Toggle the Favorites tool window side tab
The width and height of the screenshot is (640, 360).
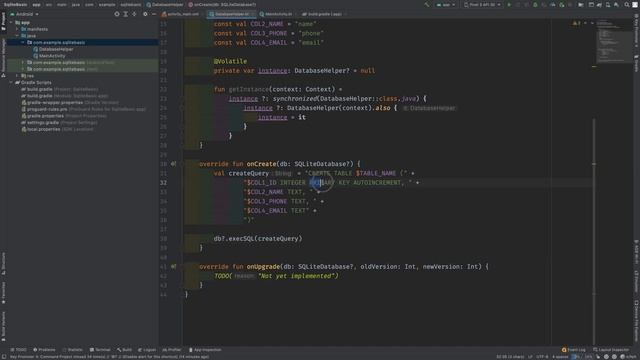pyautogui.click(x=3, y=292)
